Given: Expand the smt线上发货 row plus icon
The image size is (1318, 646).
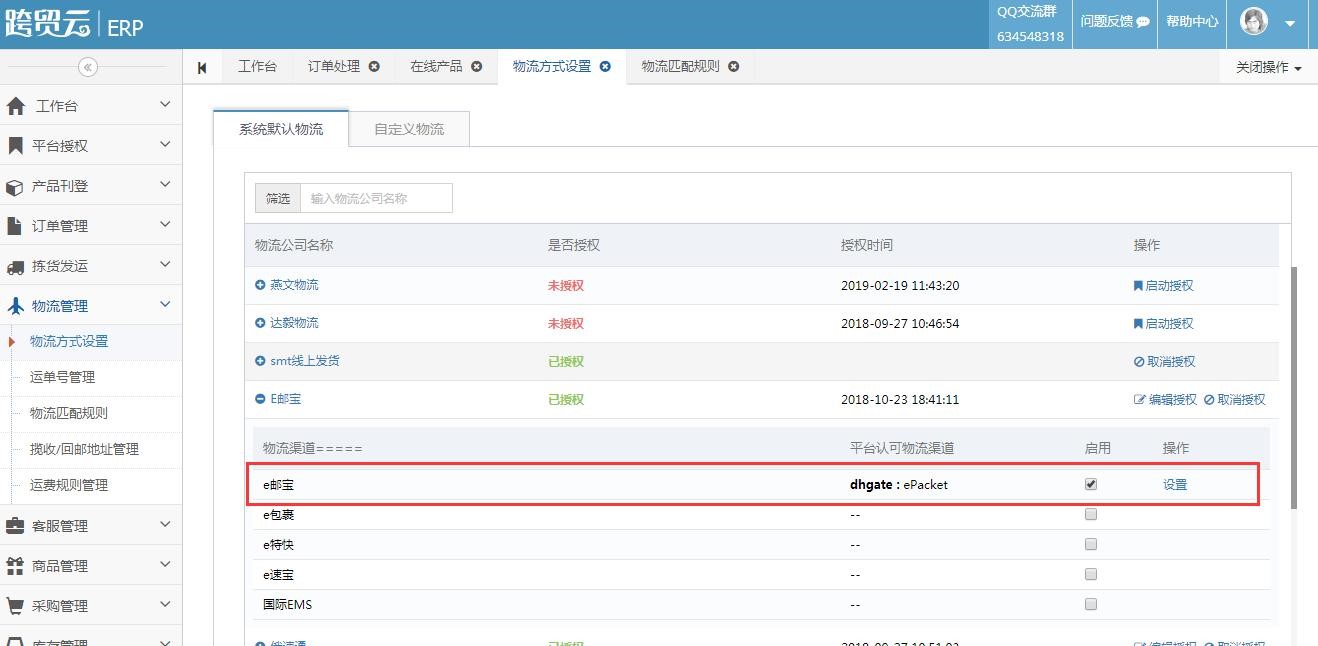Looking at the screenshot, I should pyautogui.click(x=260, y=361).
